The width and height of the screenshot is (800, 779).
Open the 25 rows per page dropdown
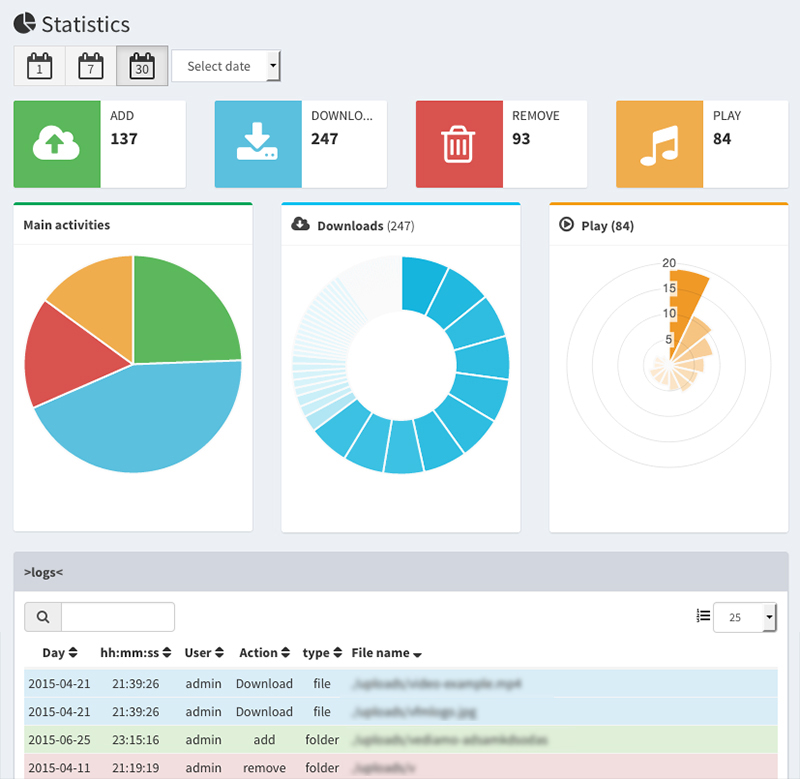click(x=744, y=618)
